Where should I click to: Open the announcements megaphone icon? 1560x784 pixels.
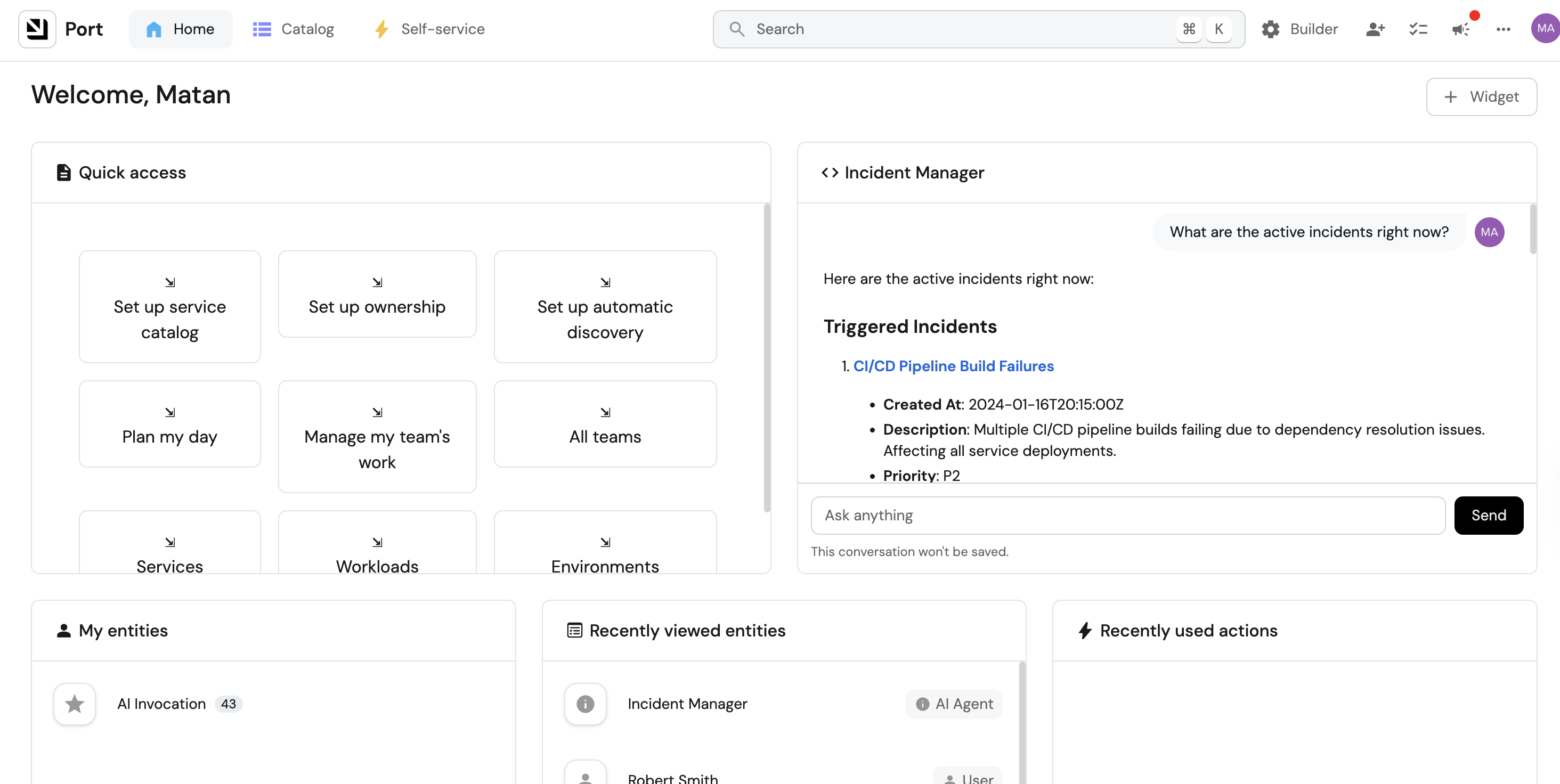pyautogui.click(x=1461, y=29)
